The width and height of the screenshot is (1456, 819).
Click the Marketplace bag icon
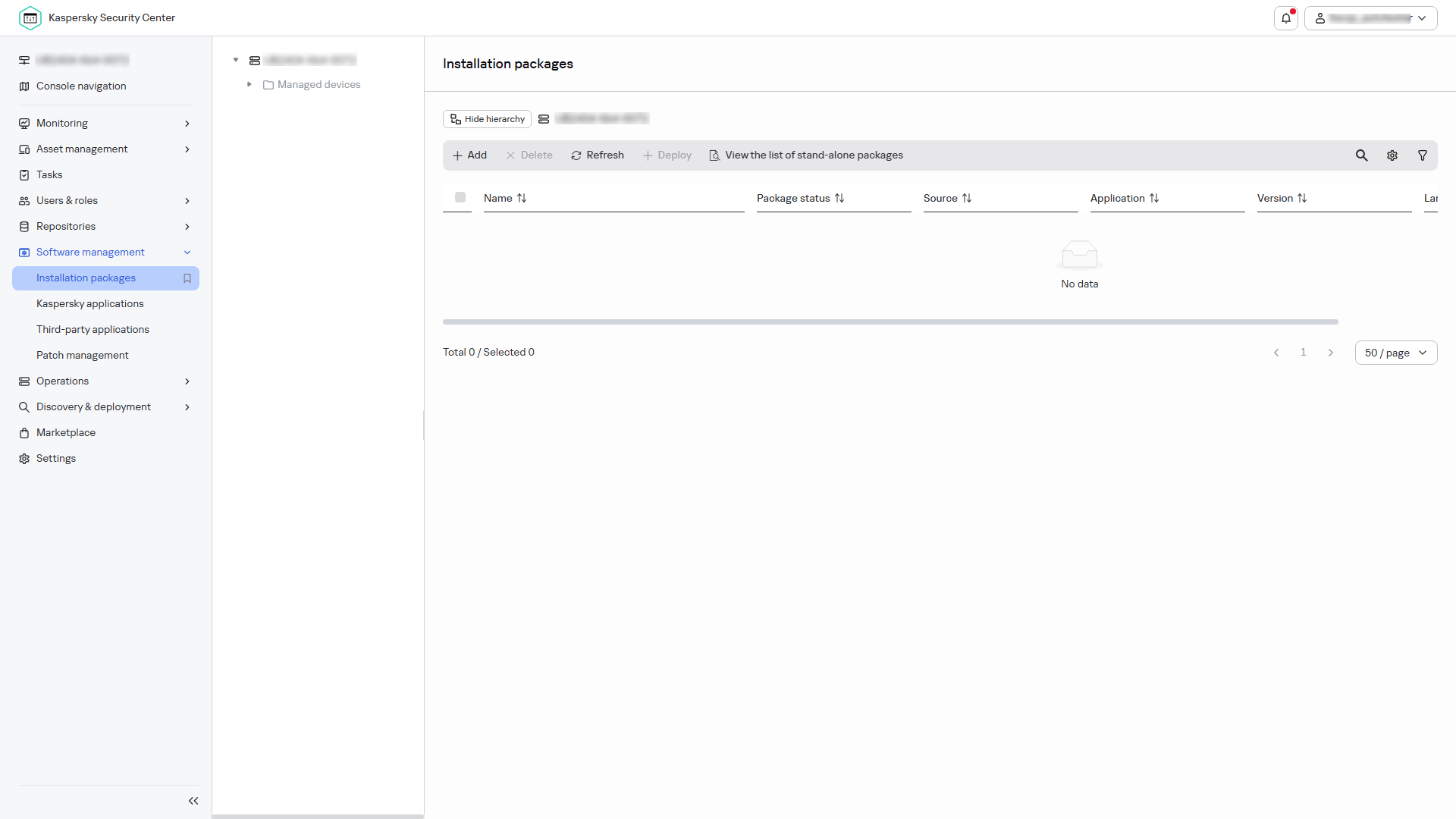24,433
